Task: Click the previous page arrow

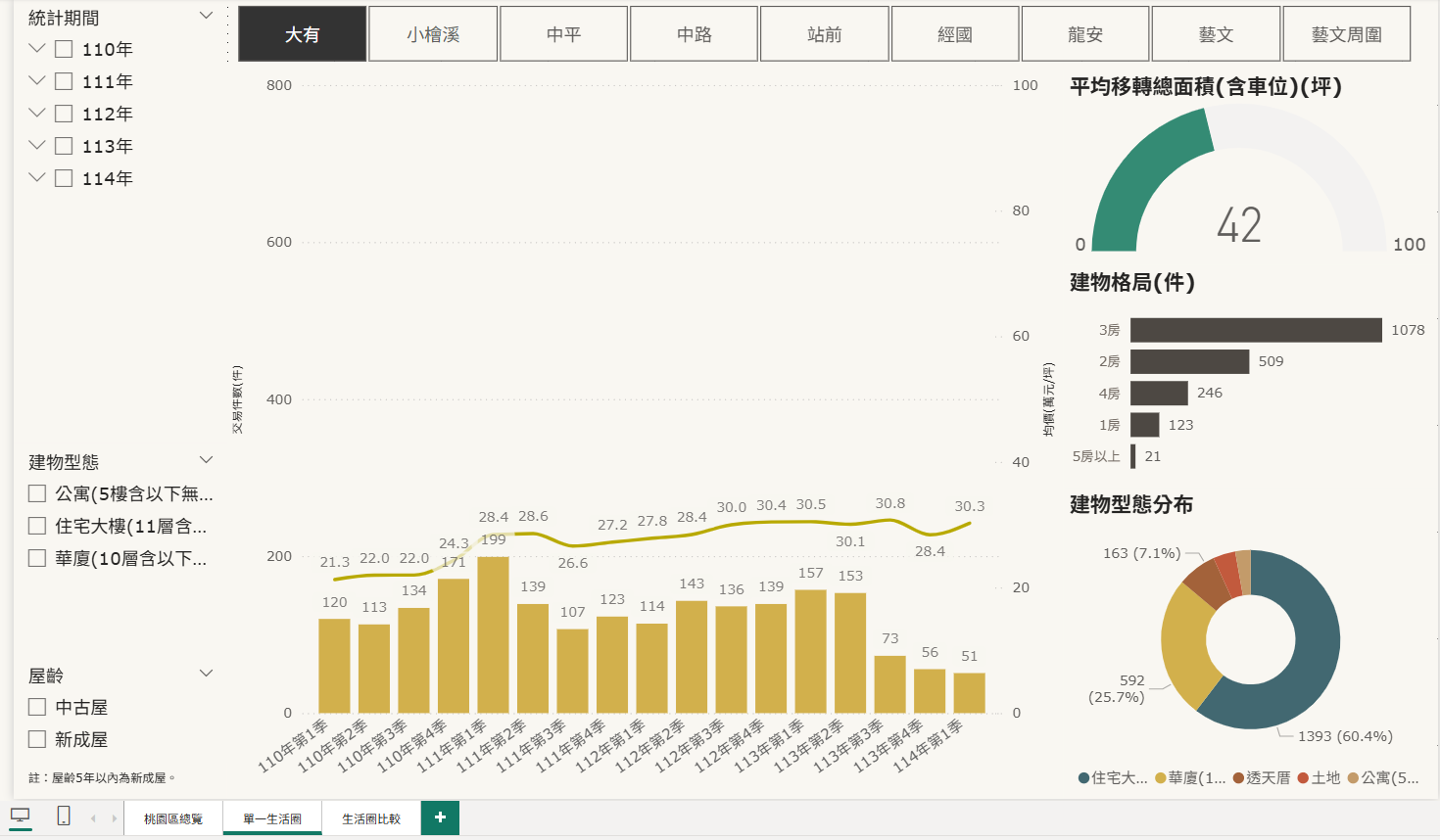Action: (93, 818)
